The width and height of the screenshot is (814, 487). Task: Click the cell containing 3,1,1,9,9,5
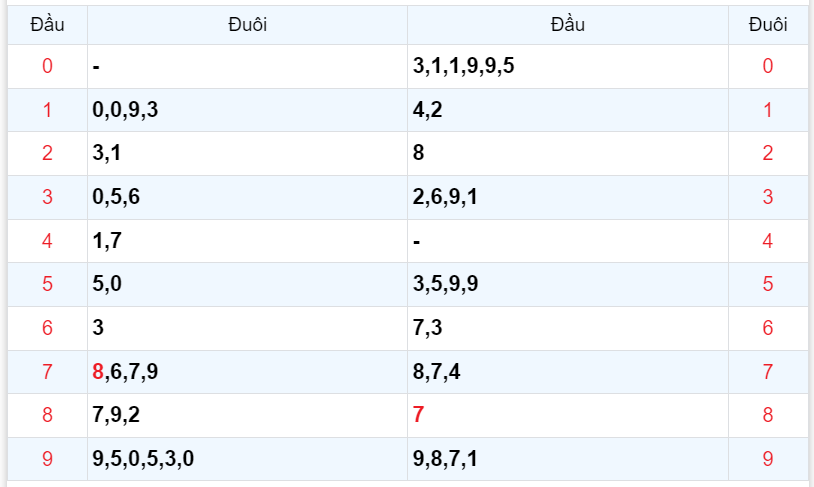pos(463,67)
